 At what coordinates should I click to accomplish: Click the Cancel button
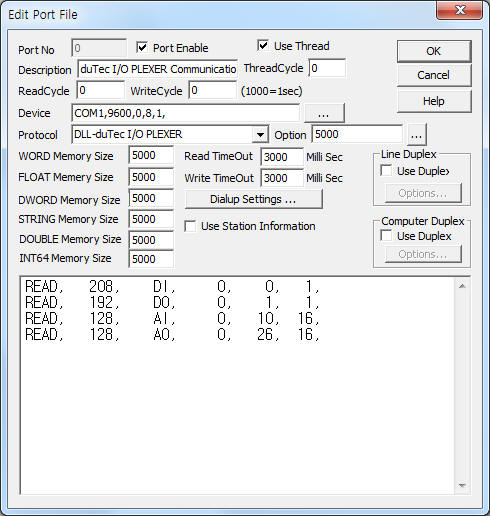[x=434, y=75]
